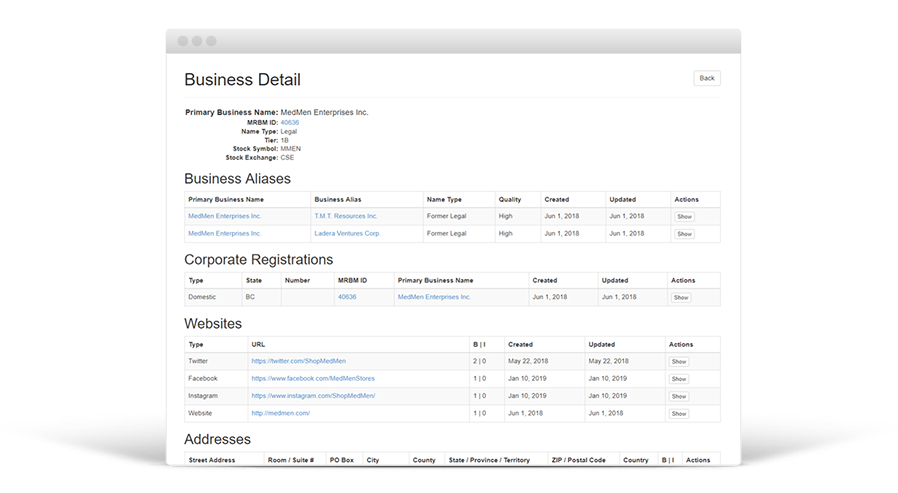This screenshot has width=898, height=493.
Task: Show the Facebook website record
Action: click(679, 379)
